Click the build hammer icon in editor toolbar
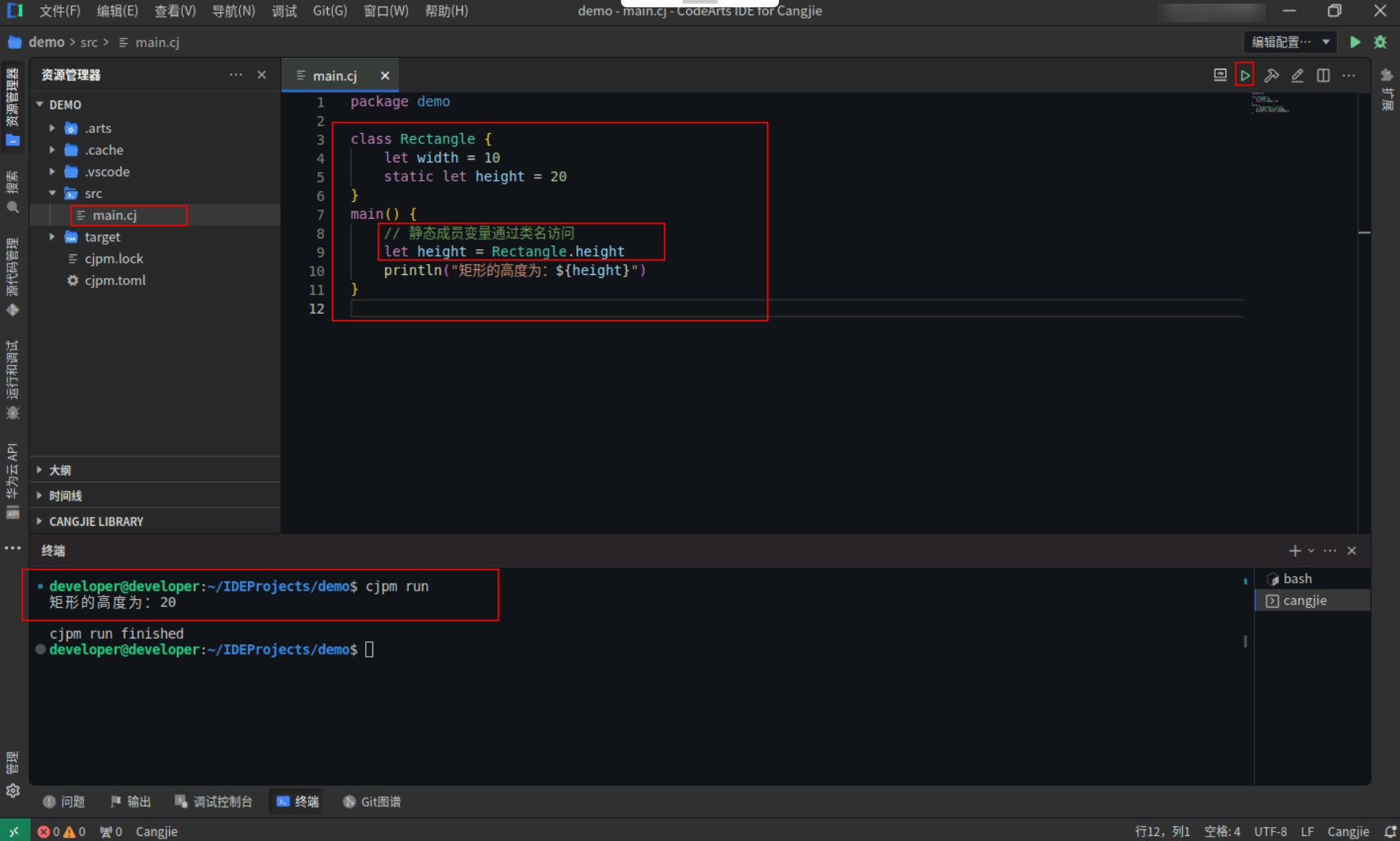 tap(1271, 75)
